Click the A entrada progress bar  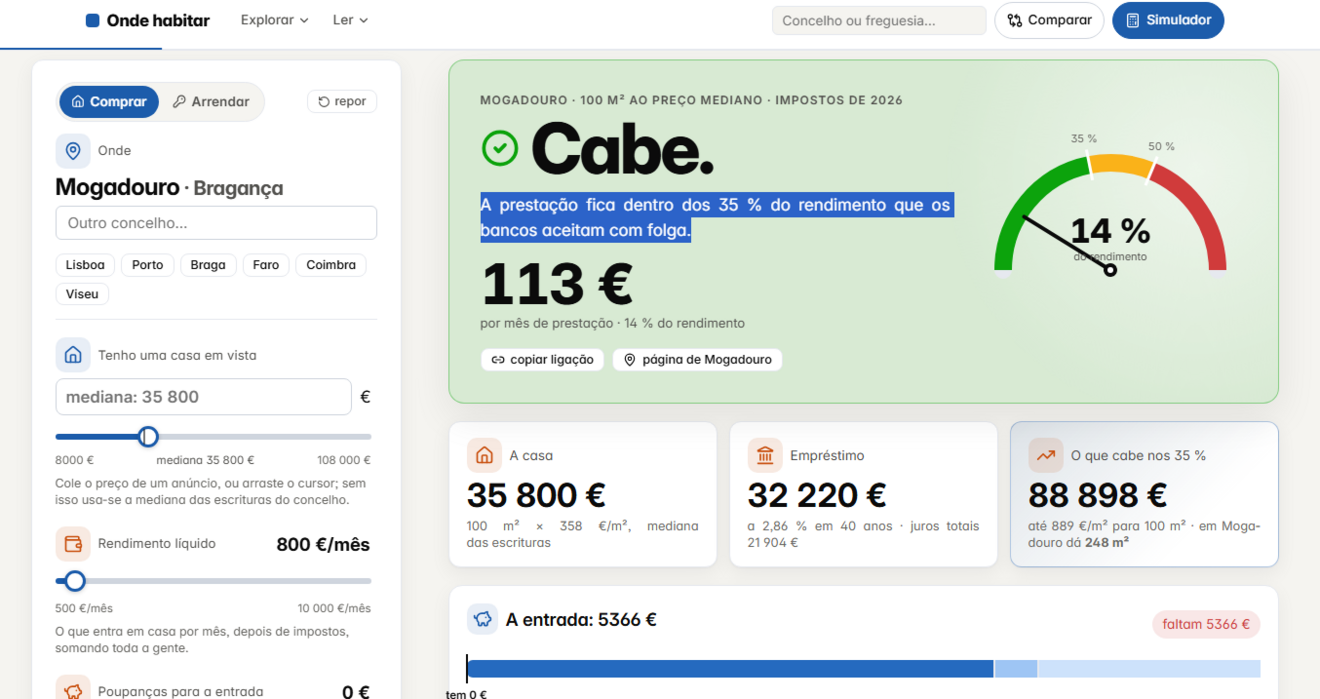(x=863, y=669)
